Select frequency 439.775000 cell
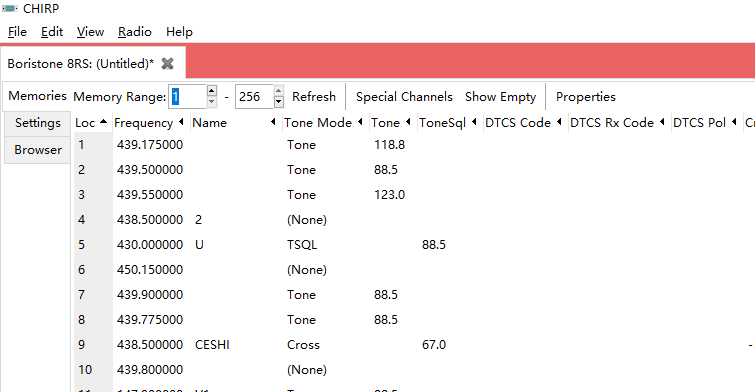 tap(150, 320)
